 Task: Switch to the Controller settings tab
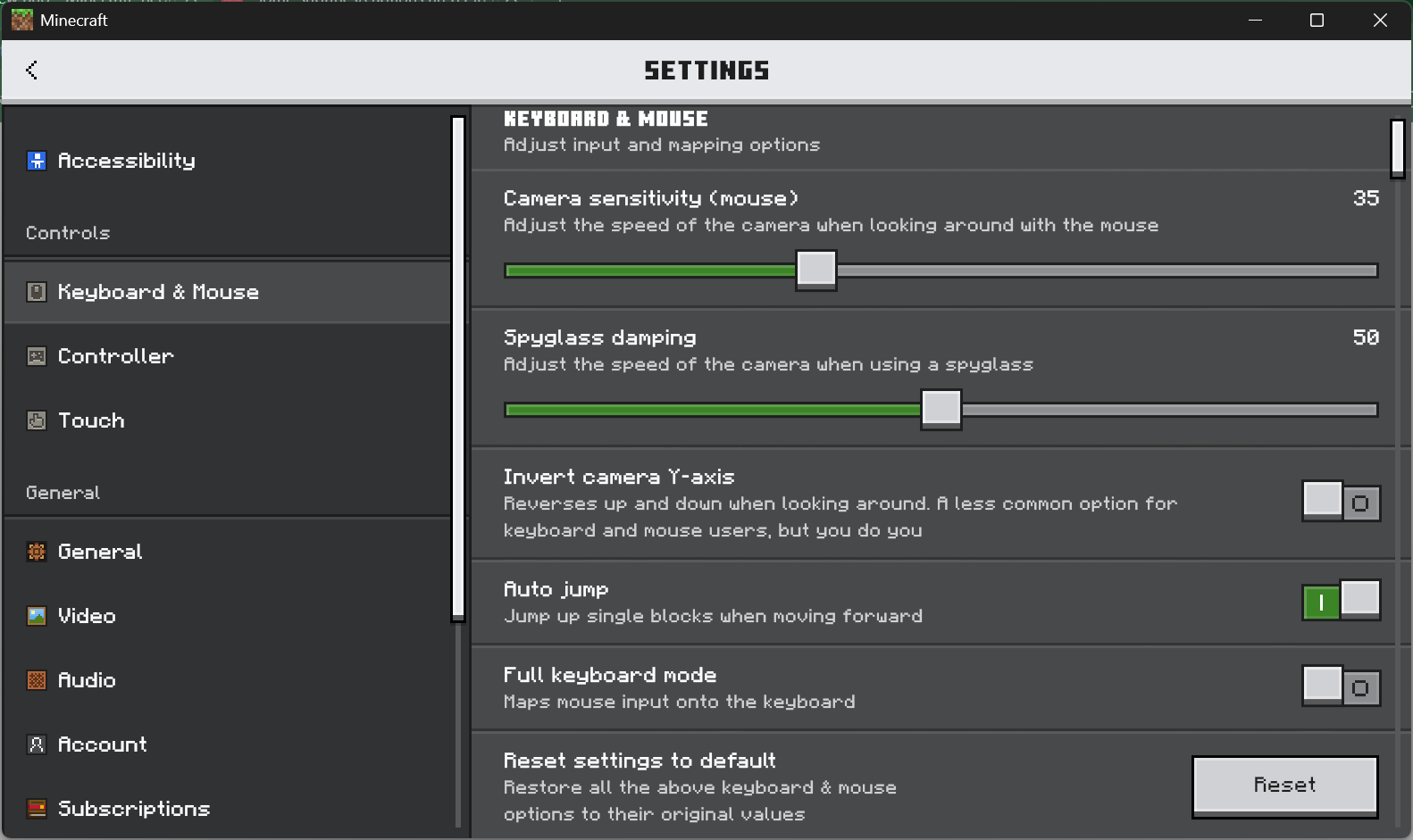pyautogui.click(x=115, y=356)
